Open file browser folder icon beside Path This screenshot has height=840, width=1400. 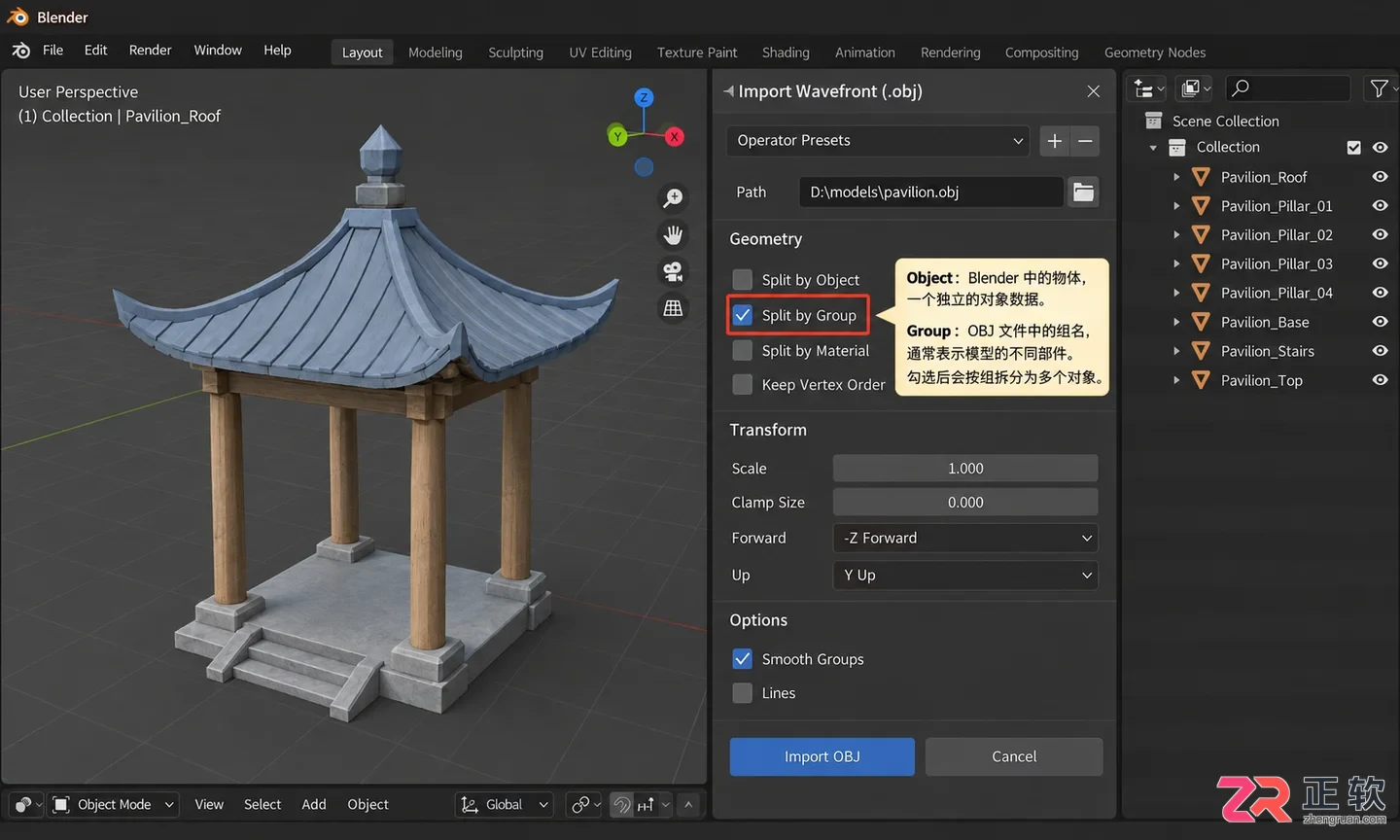tap(1083, 192)
